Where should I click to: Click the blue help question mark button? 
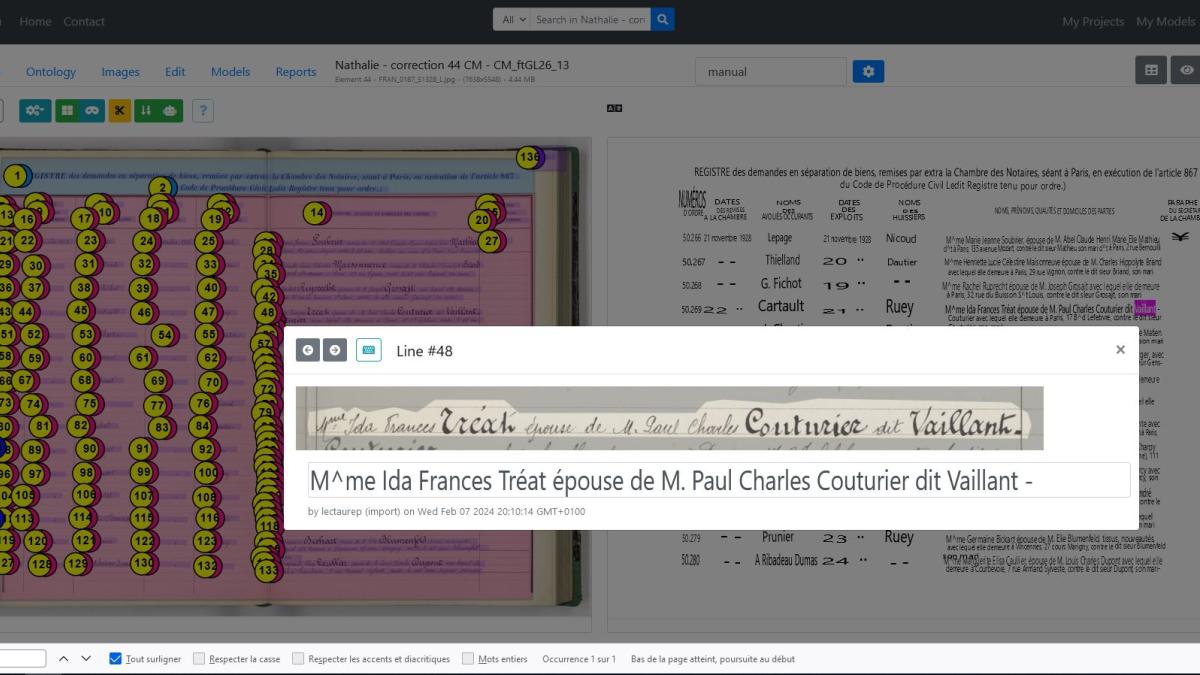pyautogui.click(x=202, y=110)
